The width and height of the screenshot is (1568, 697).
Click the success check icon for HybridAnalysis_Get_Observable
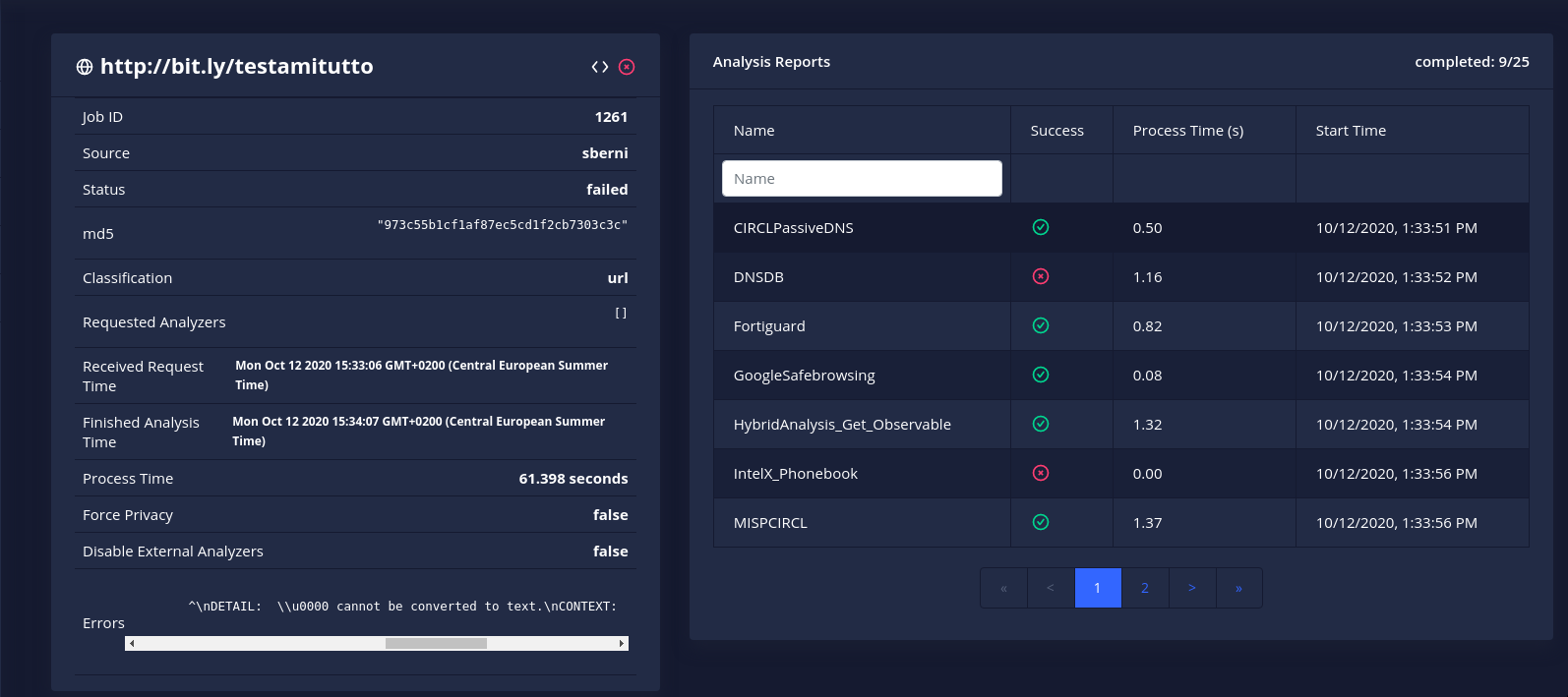tap(1041, 424)
